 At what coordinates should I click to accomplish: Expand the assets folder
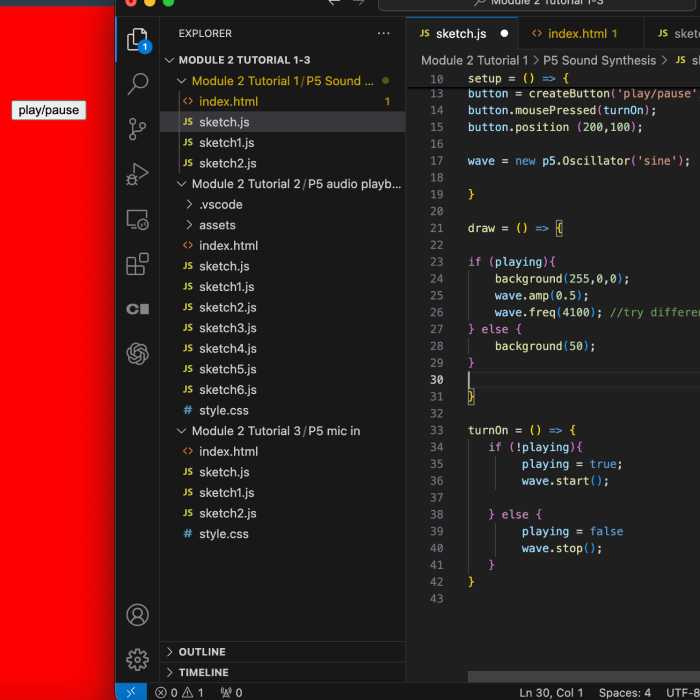click(x=282, y=225)
